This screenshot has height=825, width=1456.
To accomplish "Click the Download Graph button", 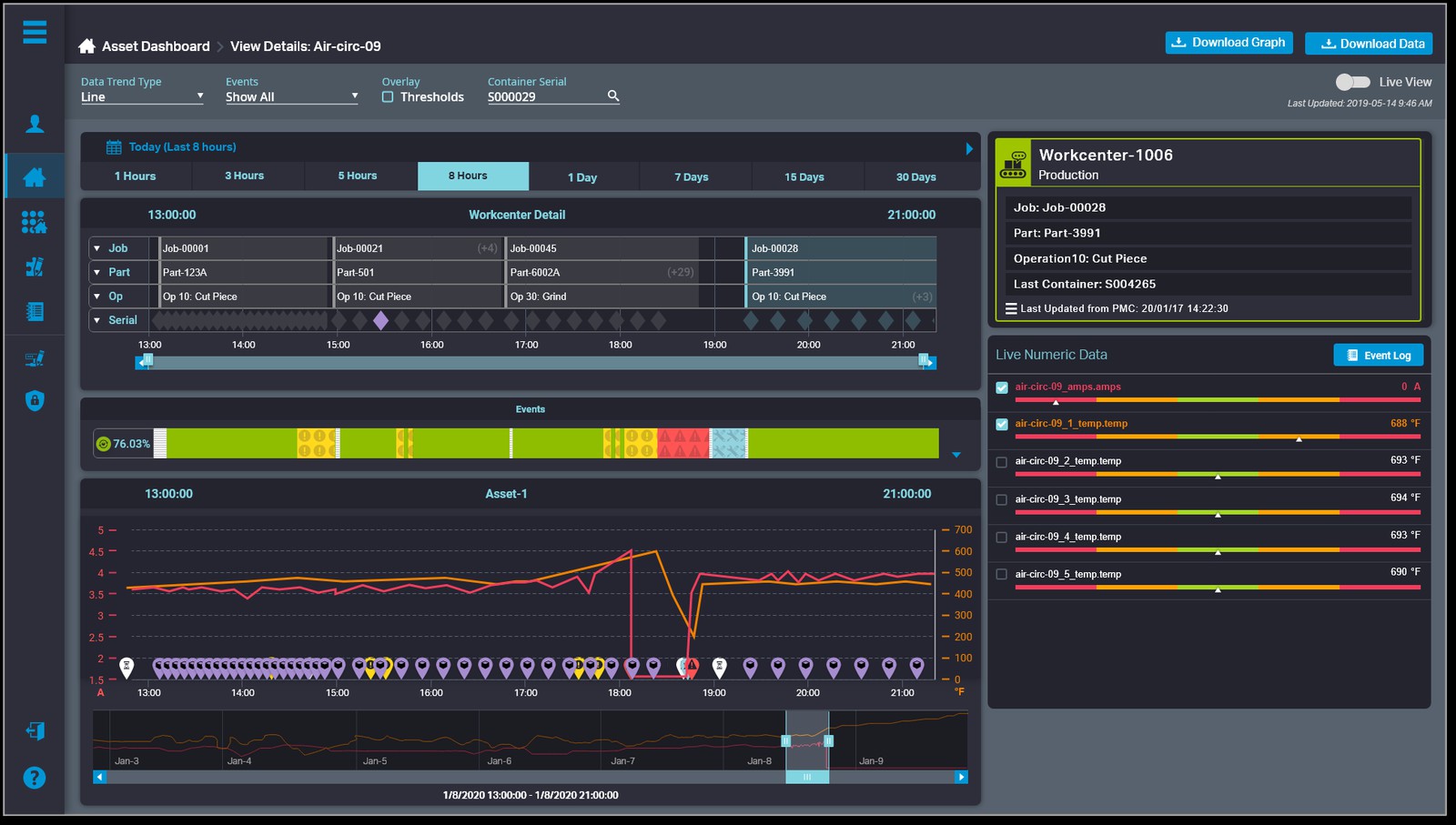I will coord(1228,42).
